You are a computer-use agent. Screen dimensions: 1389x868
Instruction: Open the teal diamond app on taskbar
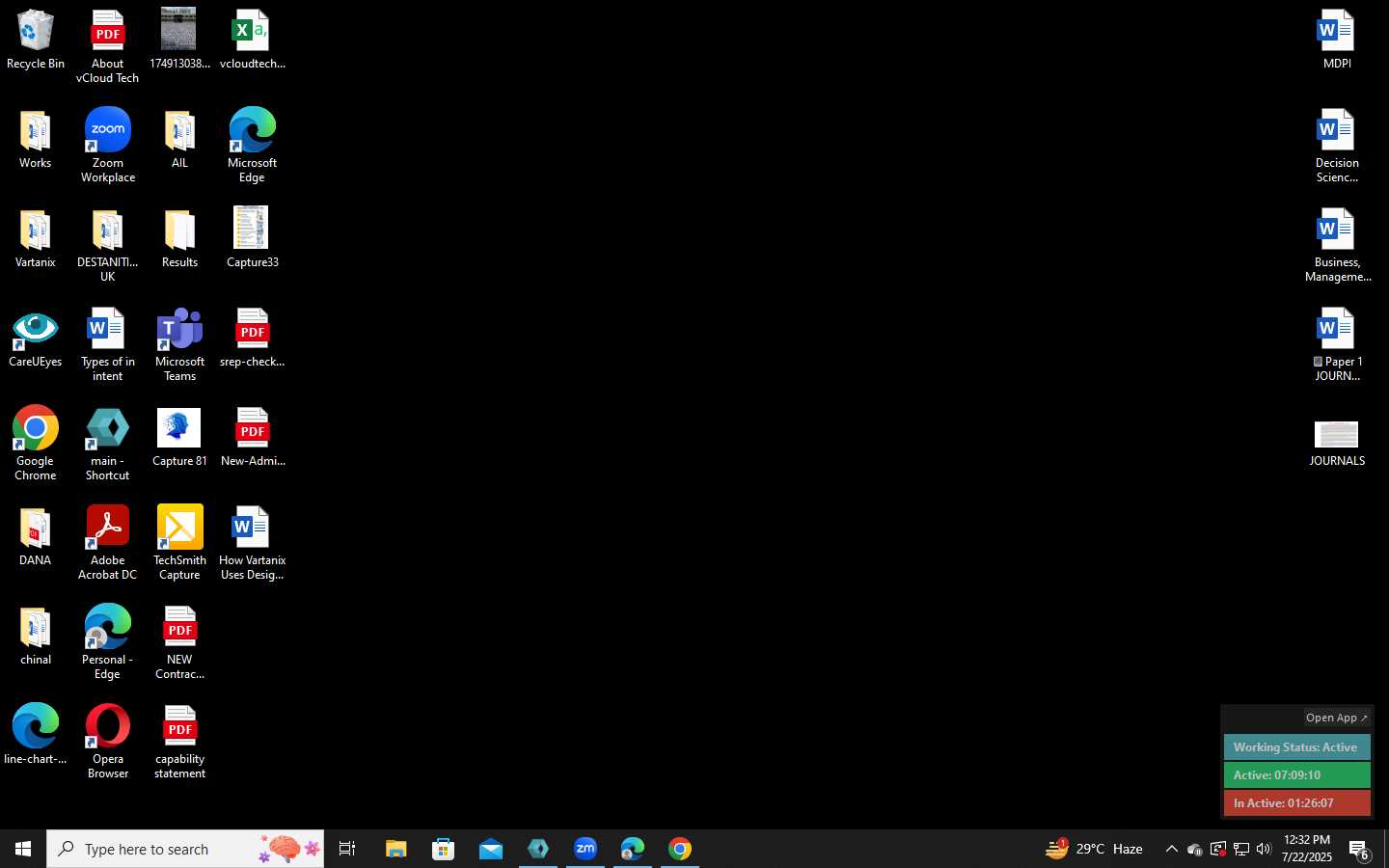(x=538, y=849)
